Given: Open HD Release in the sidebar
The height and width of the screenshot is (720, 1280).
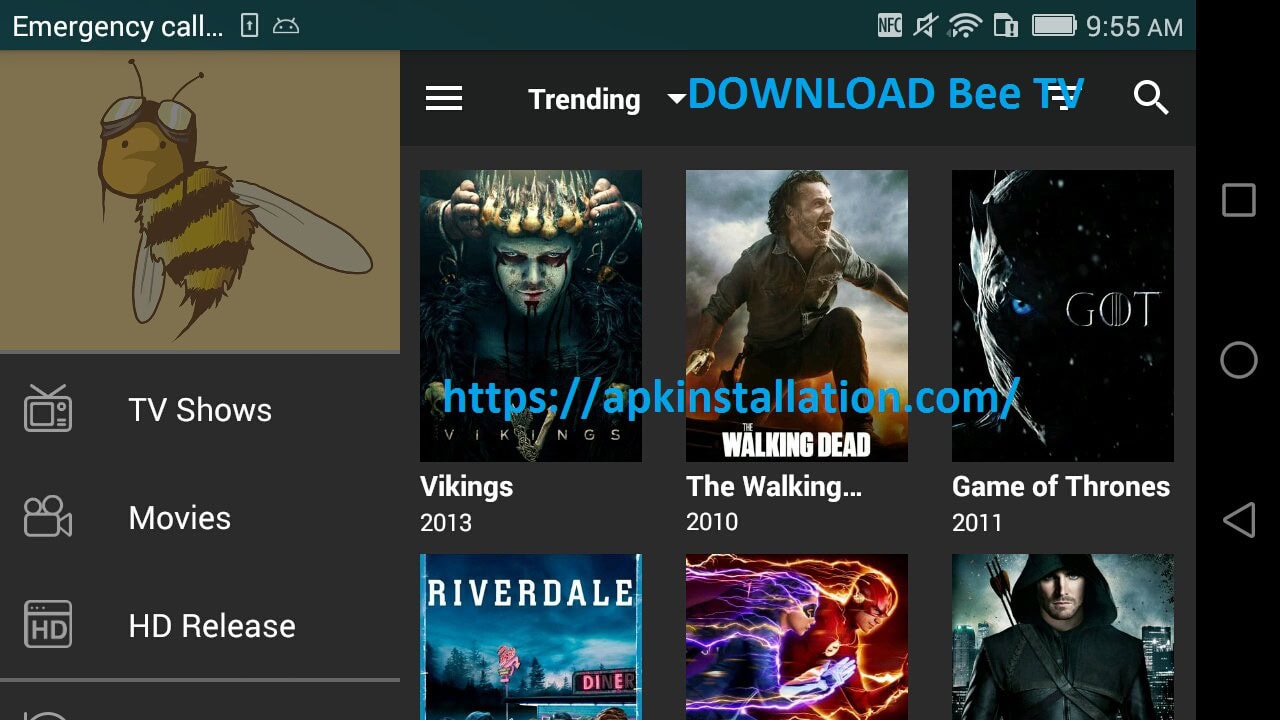Looking at the screenshot, I should tap(200, 625).
